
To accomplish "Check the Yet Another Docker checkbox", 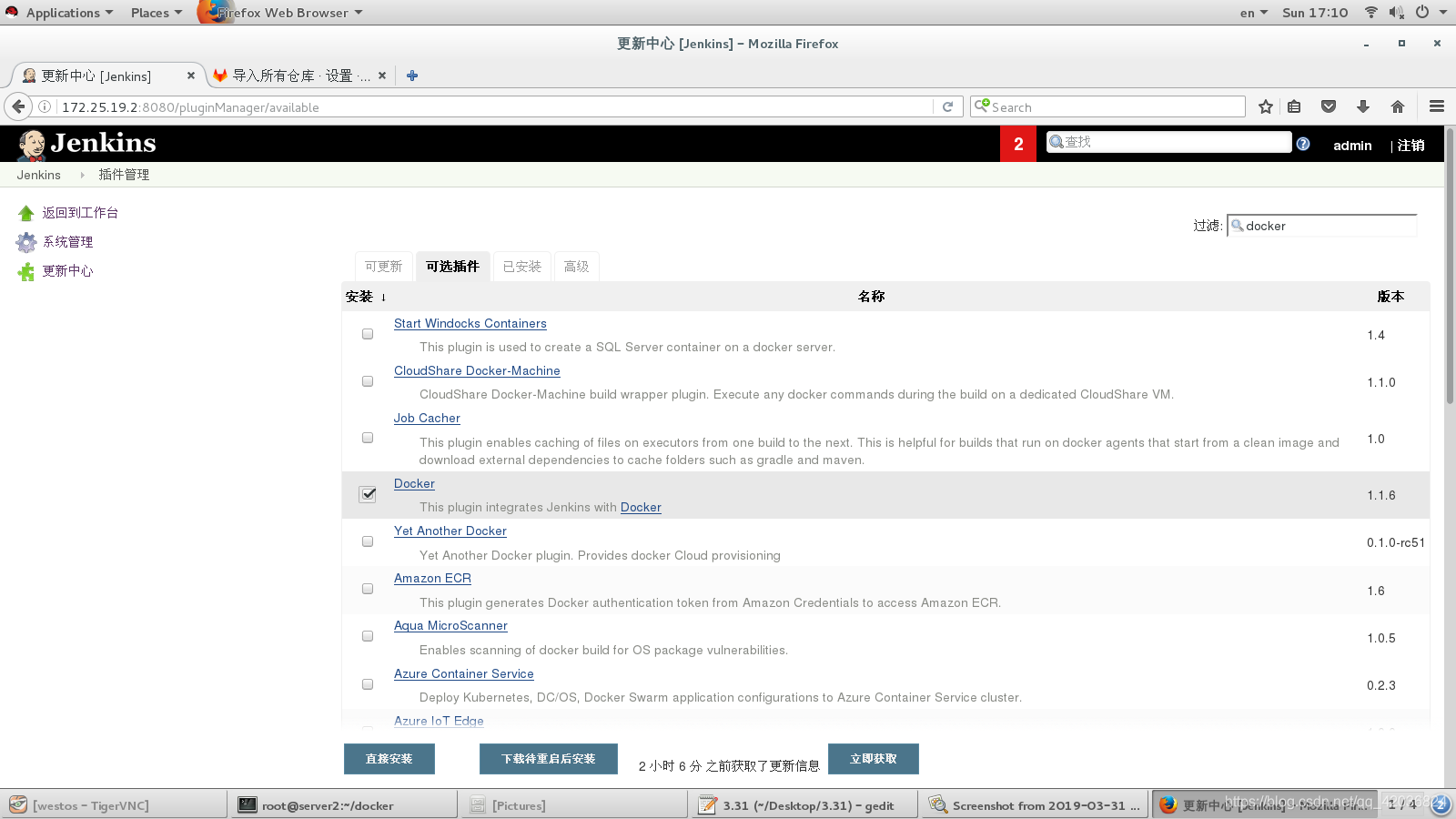I will (x=368, y=541).
